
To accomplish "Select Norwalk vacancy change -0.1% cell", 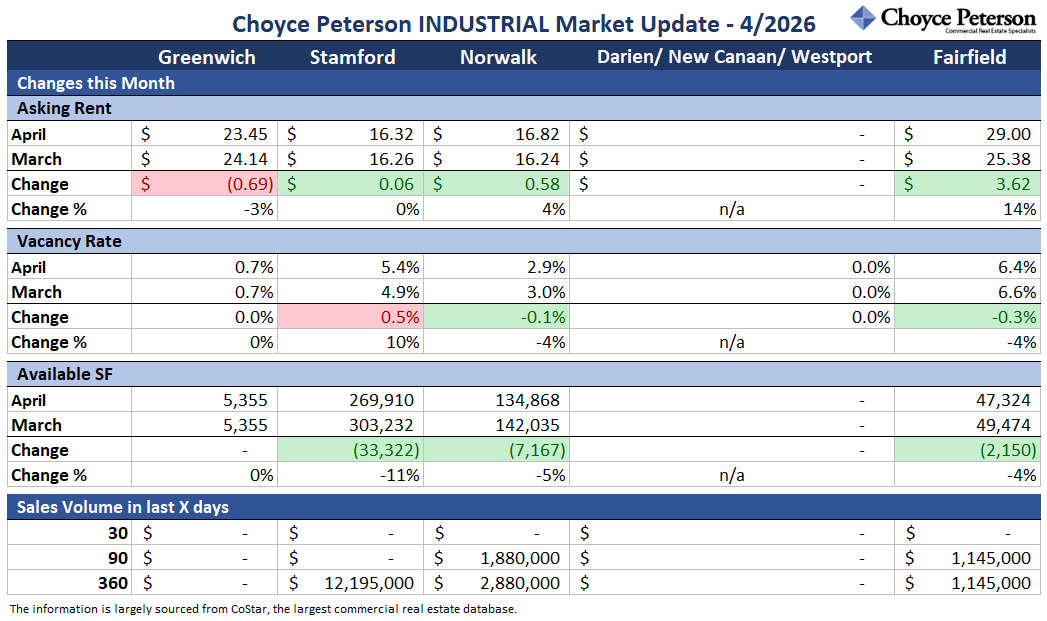I will point(496,317).
